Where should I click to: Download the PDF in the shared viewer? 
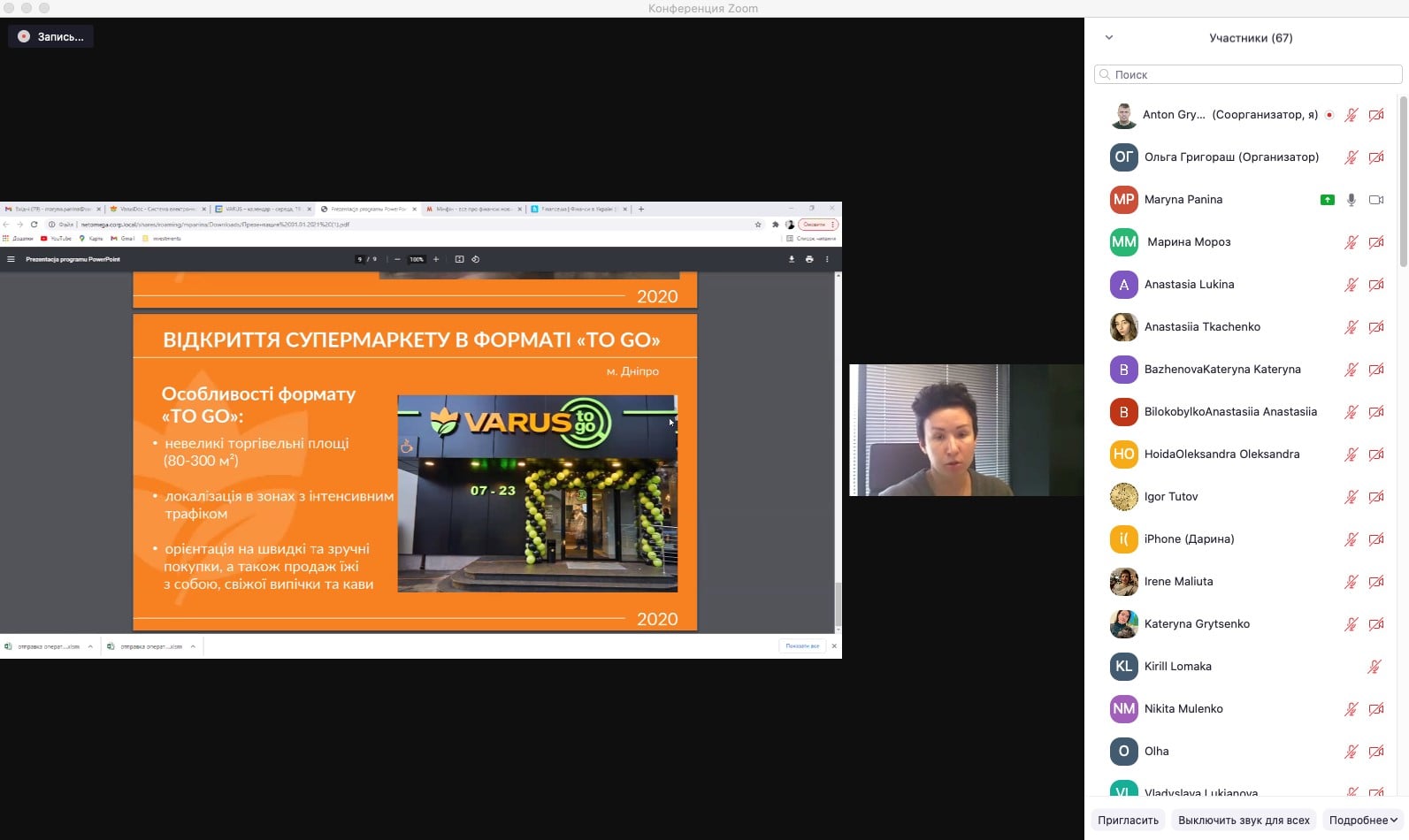click(x=792, y=259)
